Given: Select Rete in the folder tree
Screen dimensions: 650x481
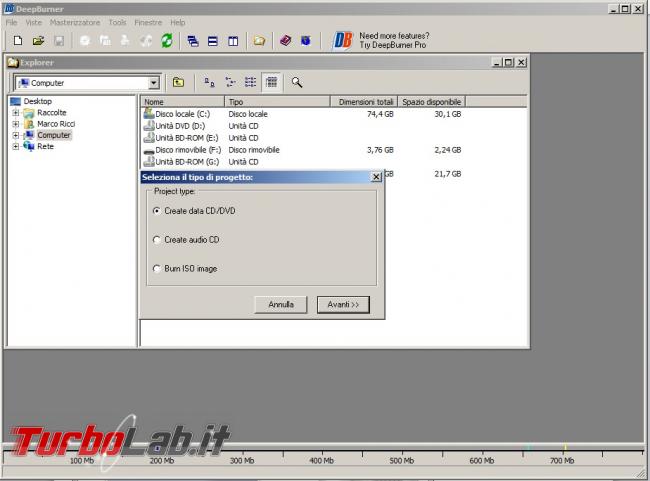Looking at the screenshot, I should pos(45,146).
